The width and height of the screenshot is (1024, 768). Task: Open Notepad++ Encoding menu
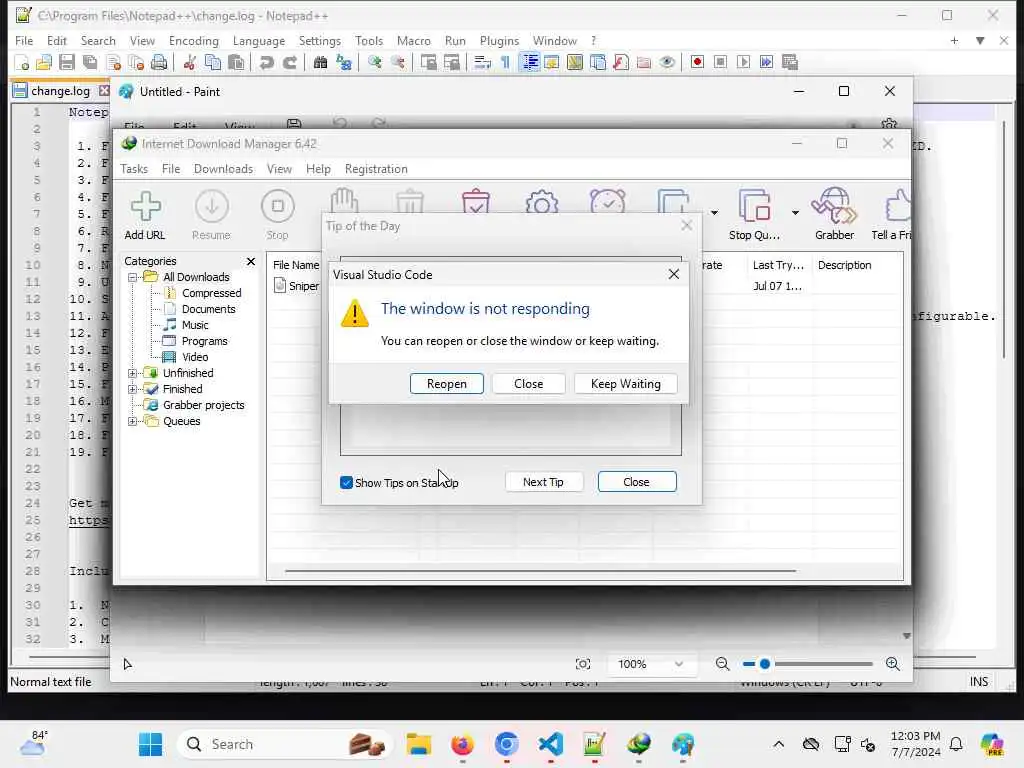point(193,40)
